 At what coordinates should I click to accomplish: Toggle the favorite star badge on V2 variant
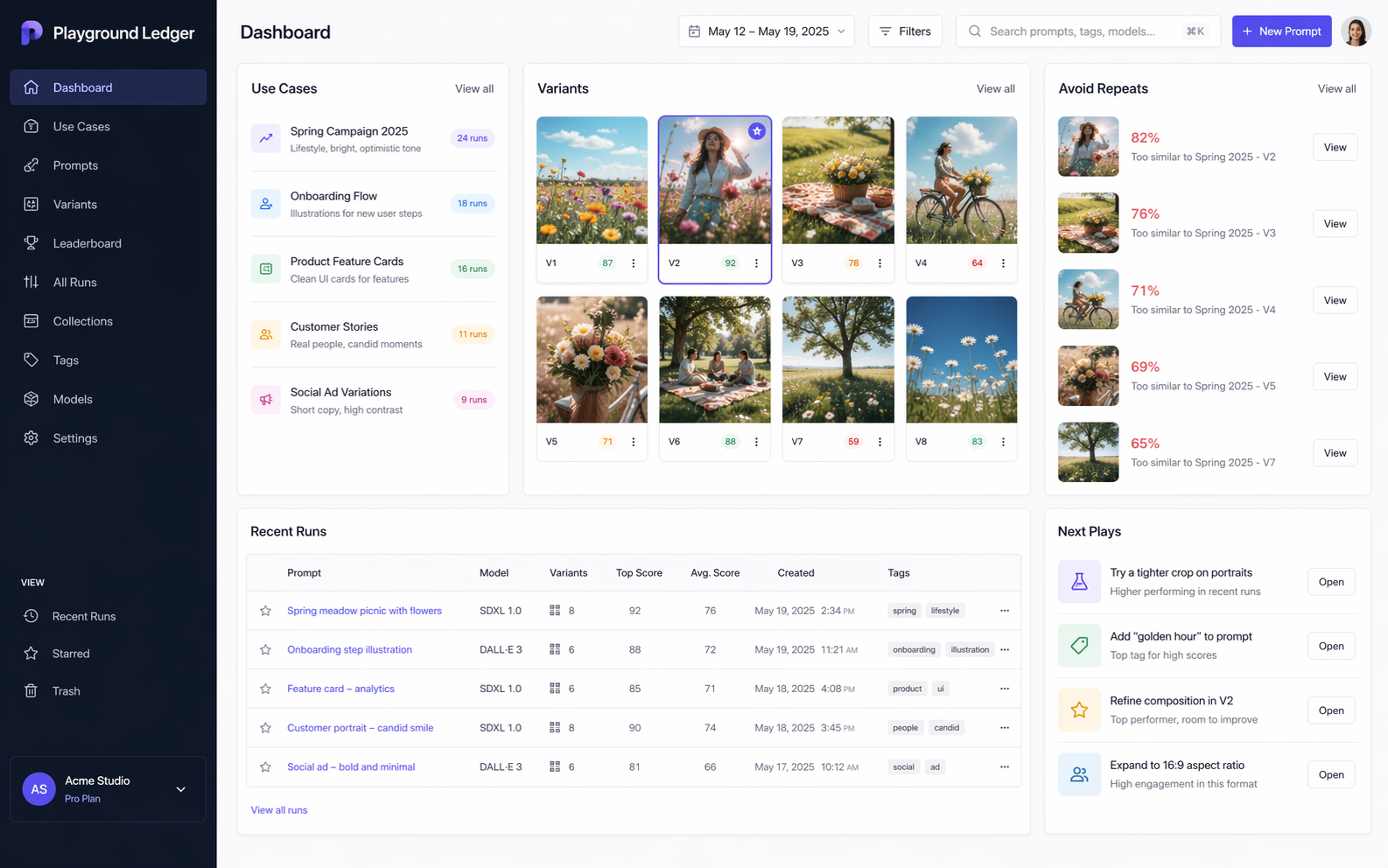[757, 131]
